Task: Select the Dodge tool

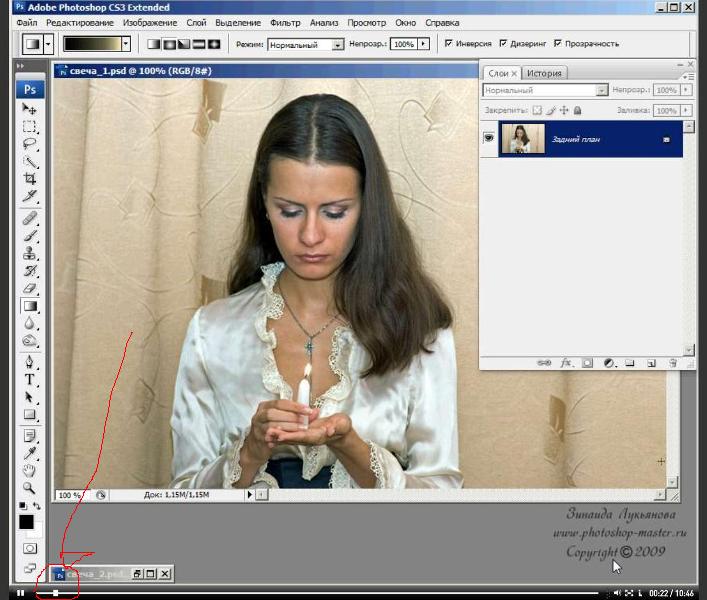Action: [29, 341]
